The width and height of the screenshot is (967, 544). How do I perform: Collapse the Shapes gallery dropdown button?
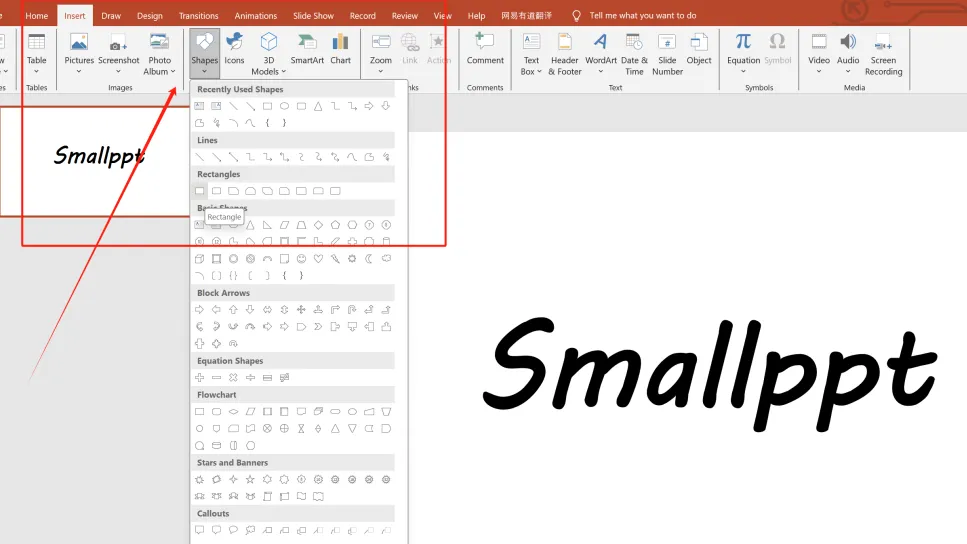[x=204, y=54]
